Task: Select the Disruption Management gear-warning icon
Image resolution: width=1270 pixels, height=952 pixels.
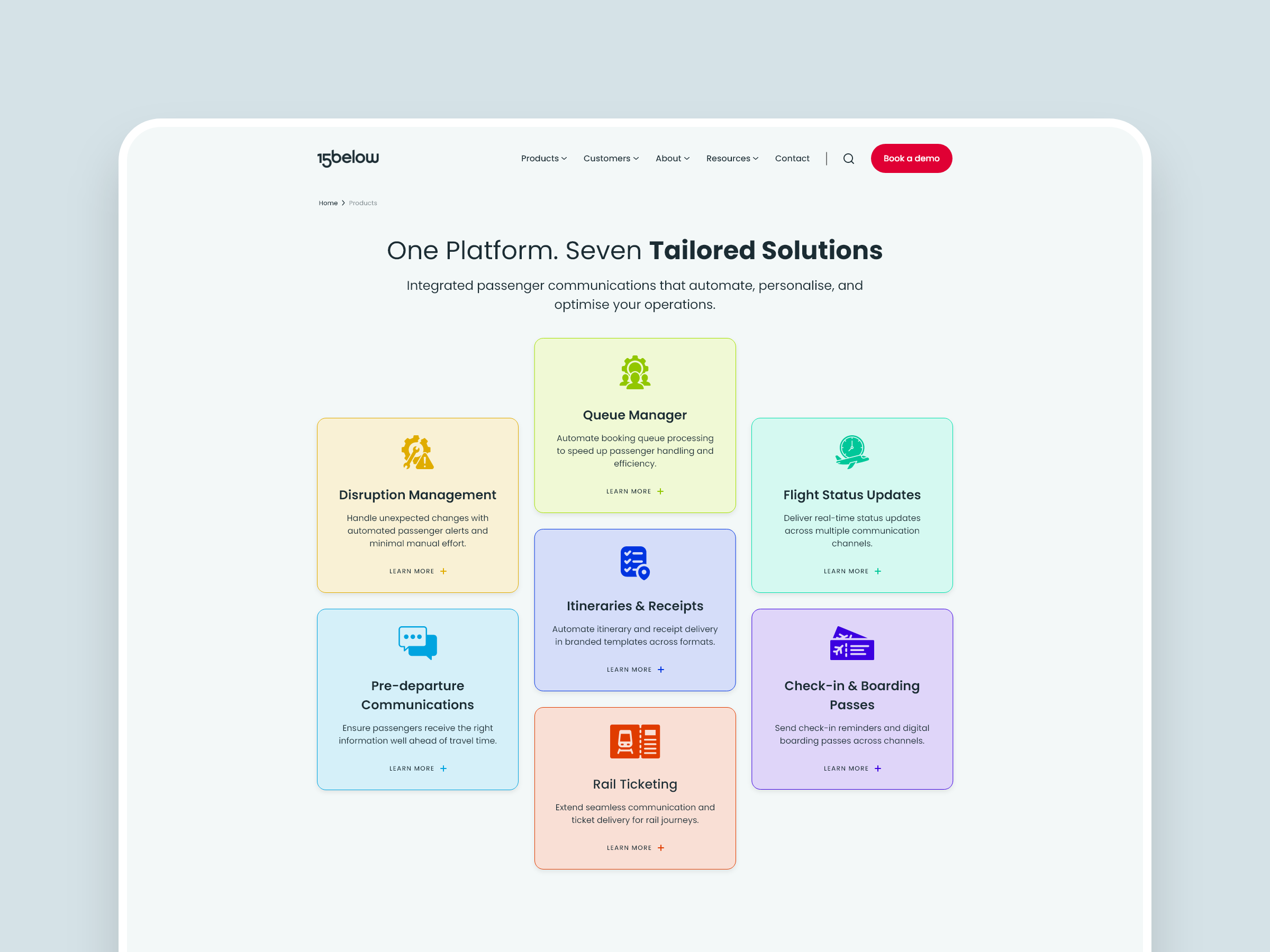Action: 417,453
